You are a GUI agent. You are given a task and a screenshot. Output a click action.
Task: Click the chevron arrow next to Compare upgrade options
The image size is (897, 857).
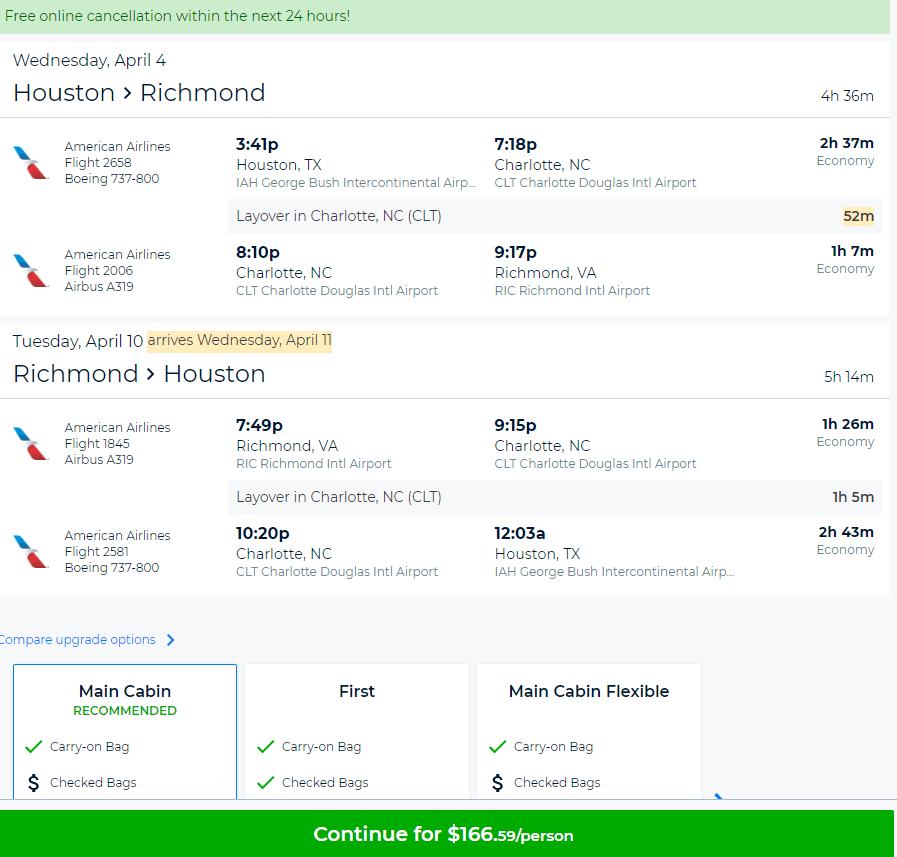(x=170, y=640)
